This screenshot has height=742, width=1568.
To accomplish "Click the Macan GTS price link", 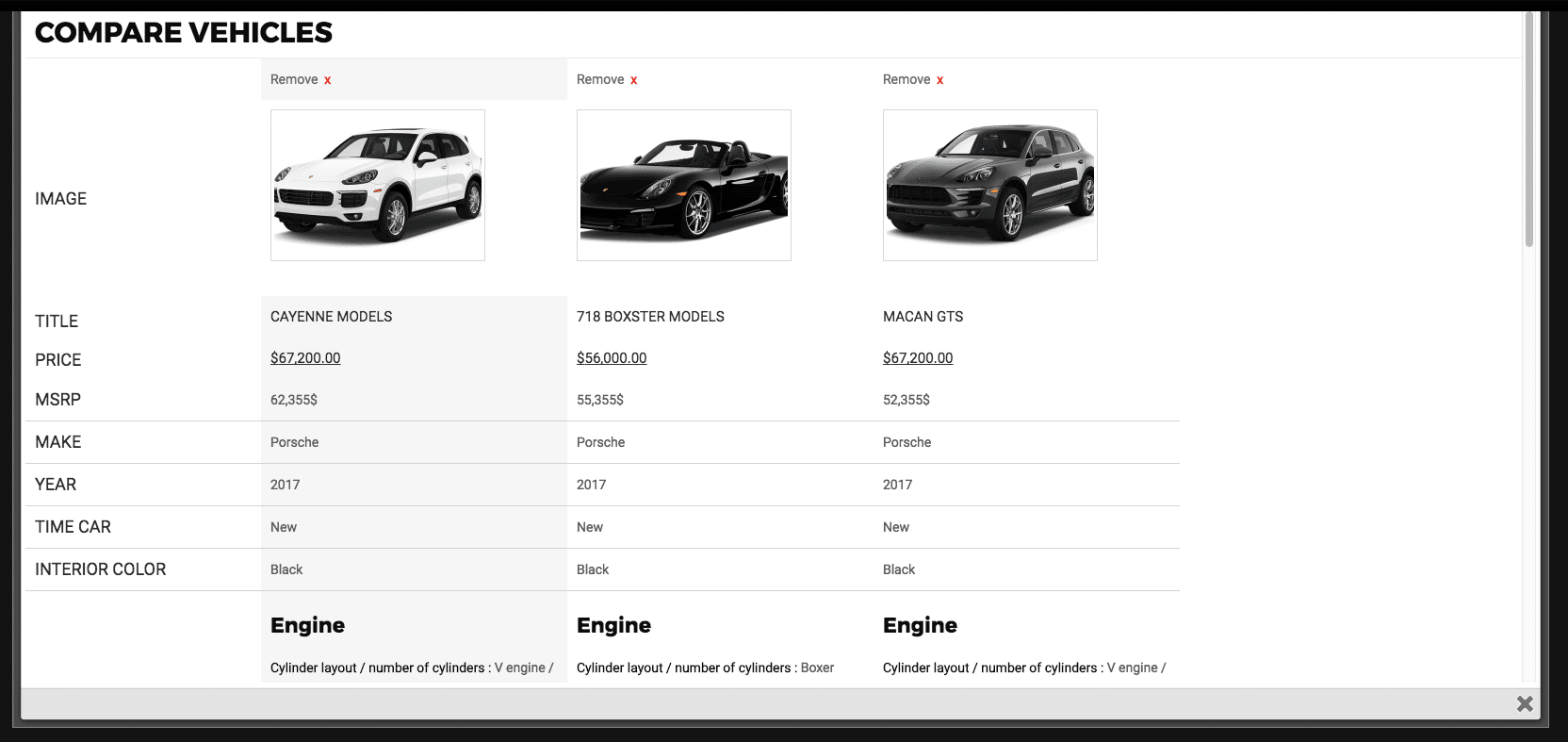I will (x=918, y=358).
